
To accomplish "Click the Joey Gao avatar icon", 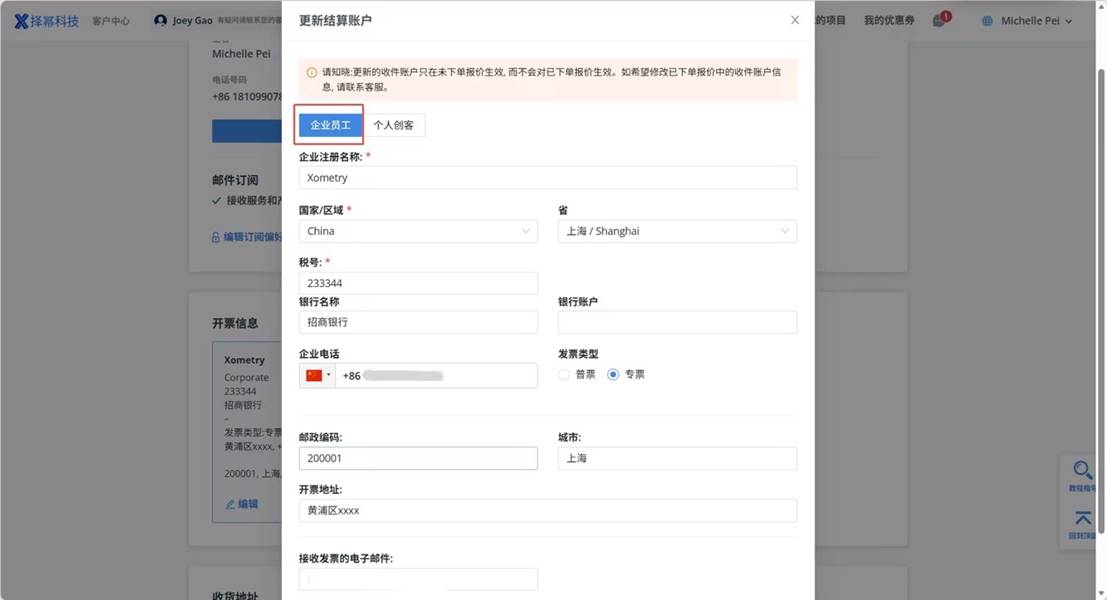I will (x=161, y=21).
